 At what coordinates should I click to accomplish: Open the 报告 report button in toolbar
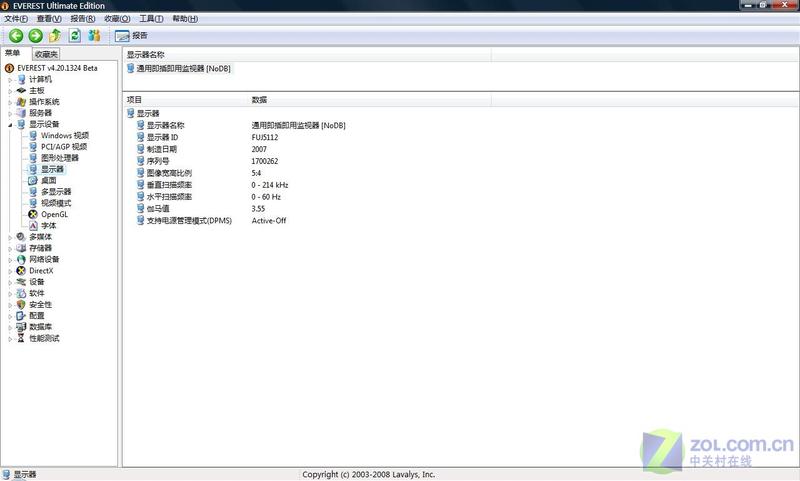tap(131, 36)
